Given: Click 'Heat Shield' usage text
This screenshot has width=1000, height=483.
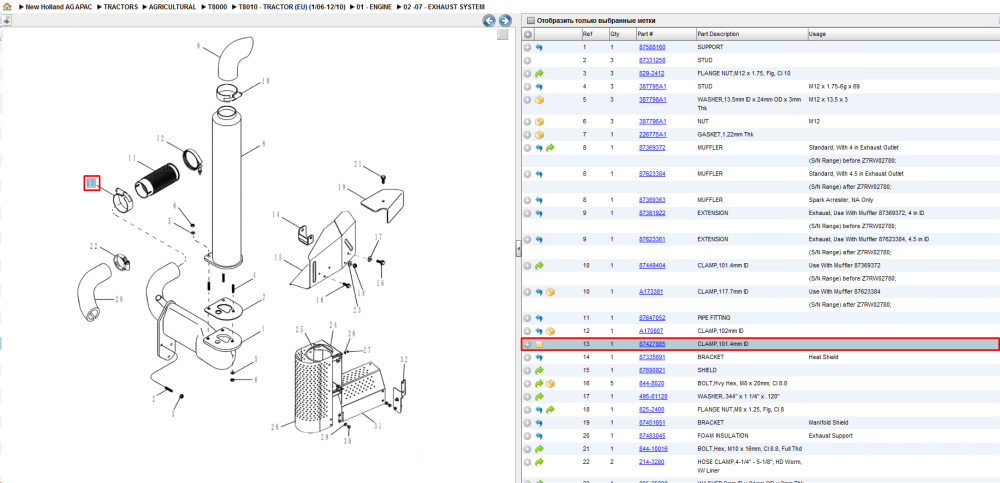Looking at the screenshot, I should click(823, 357).
